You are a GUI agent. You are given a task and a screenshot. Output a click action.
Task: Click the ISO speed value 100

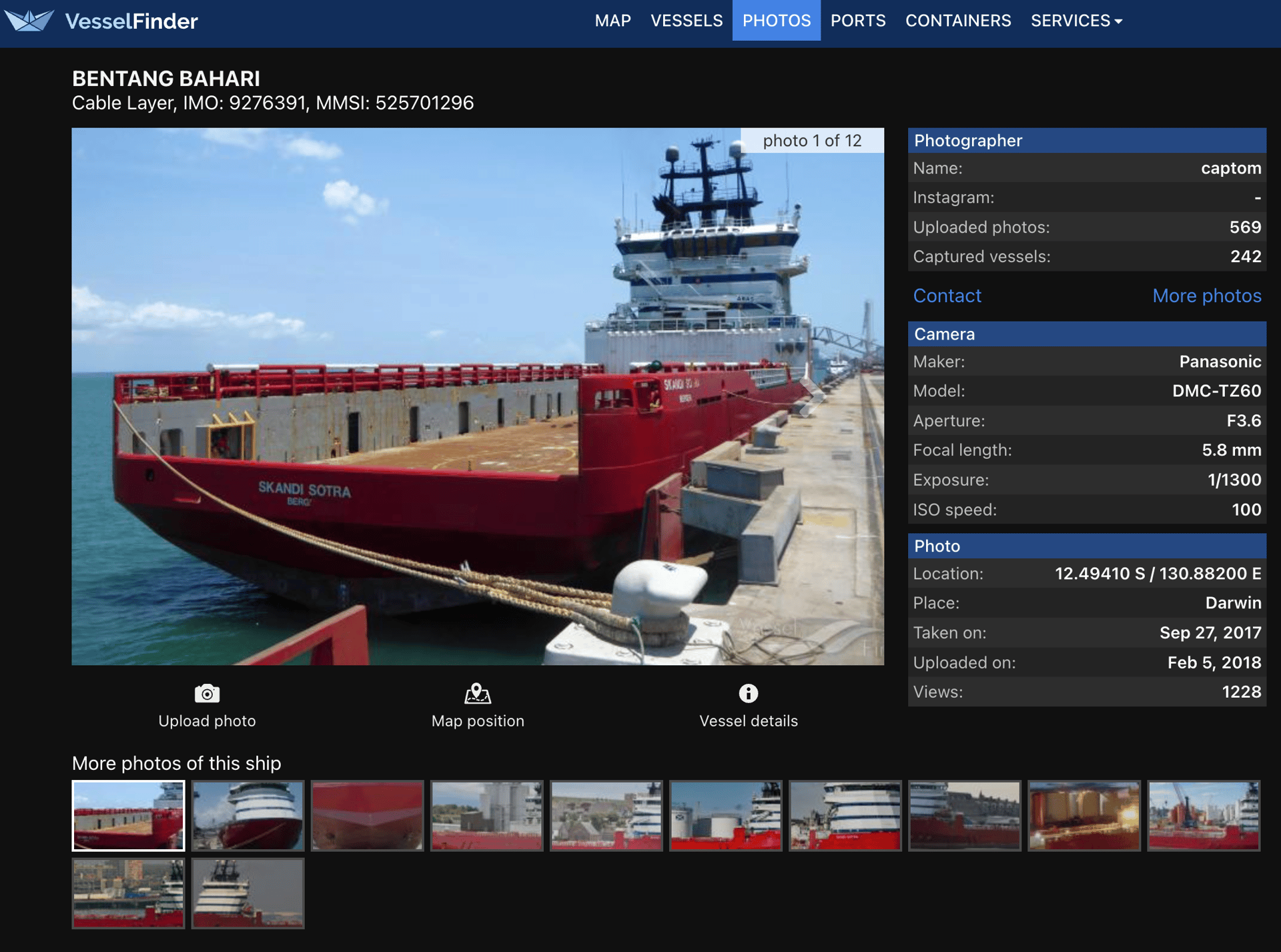(x=1246, y=510)
